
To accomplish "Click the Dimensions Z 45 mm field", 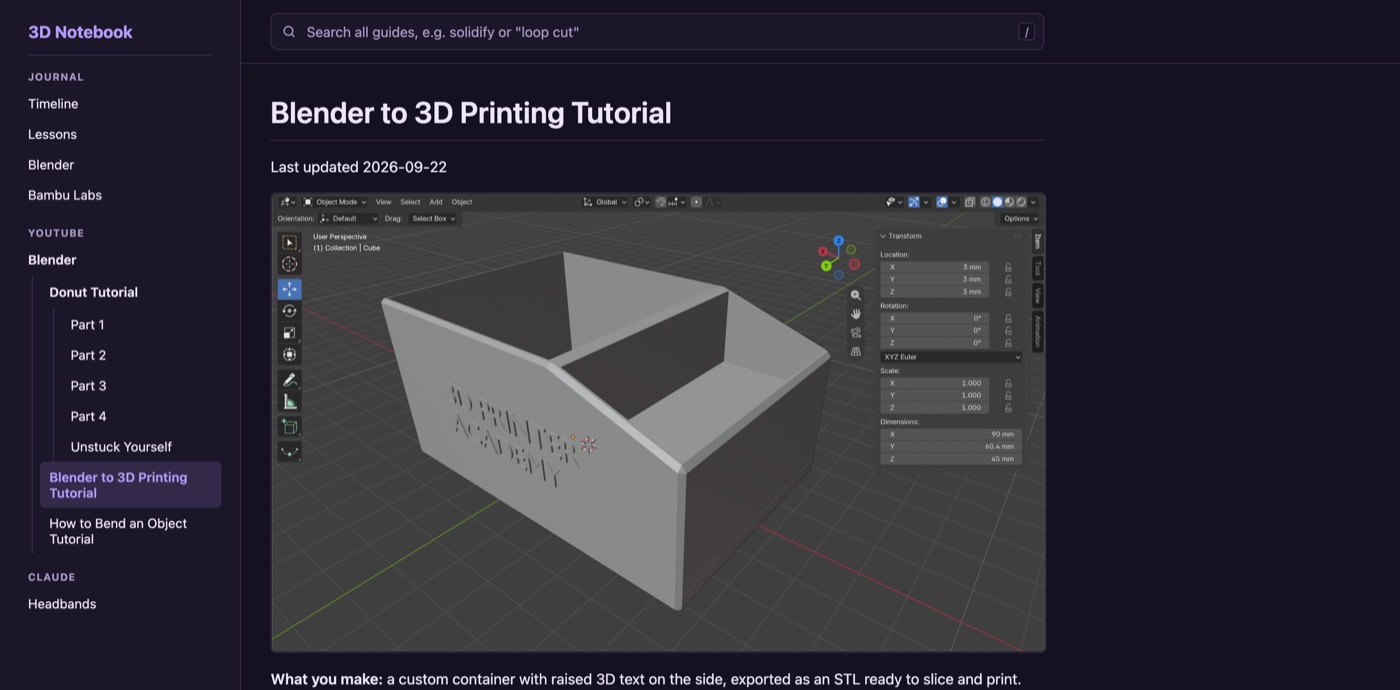I will click(x=950, y=459).
